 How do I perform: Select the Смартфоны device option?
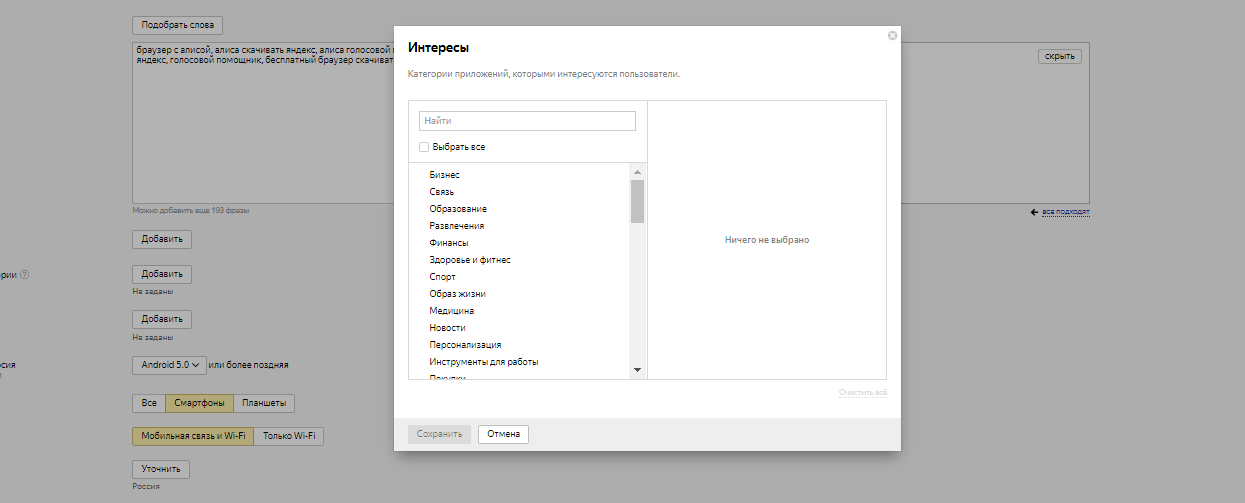pos(200,403)
